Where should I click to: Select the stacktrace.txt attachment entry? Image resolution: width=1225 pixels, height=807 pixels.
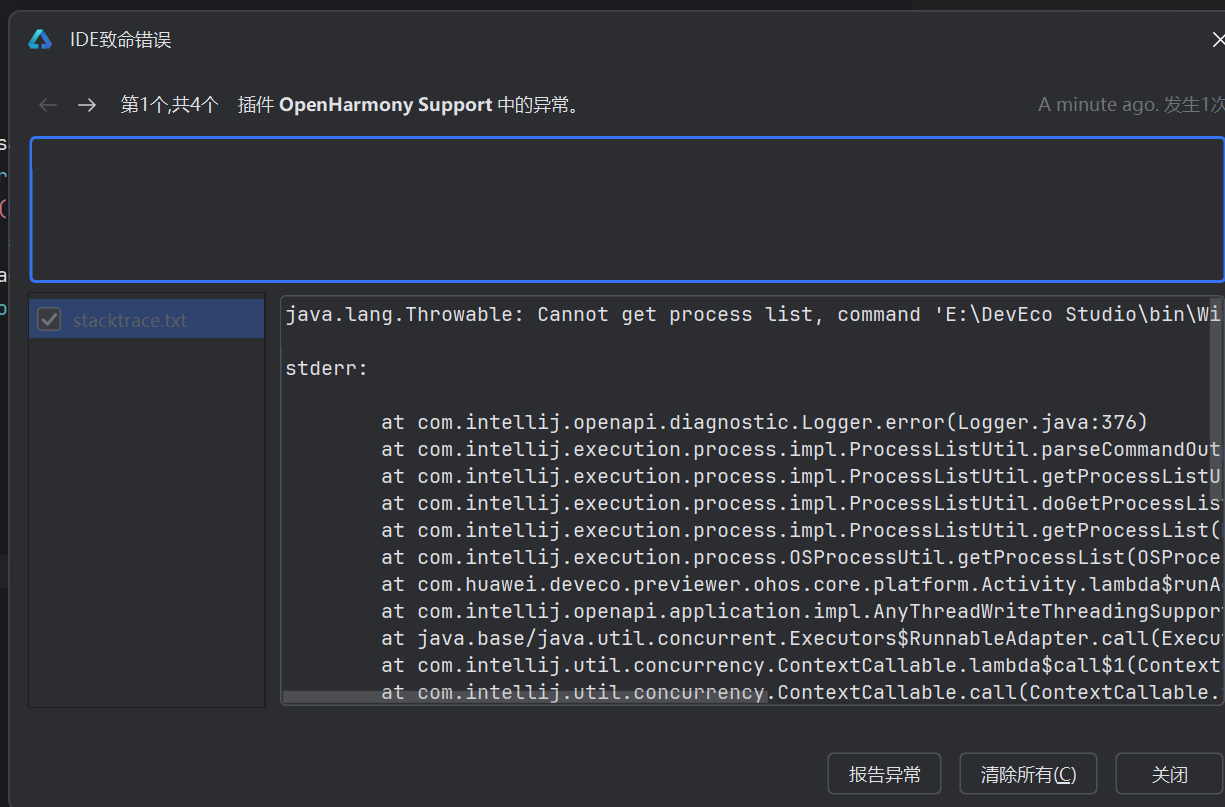(130, 321)
